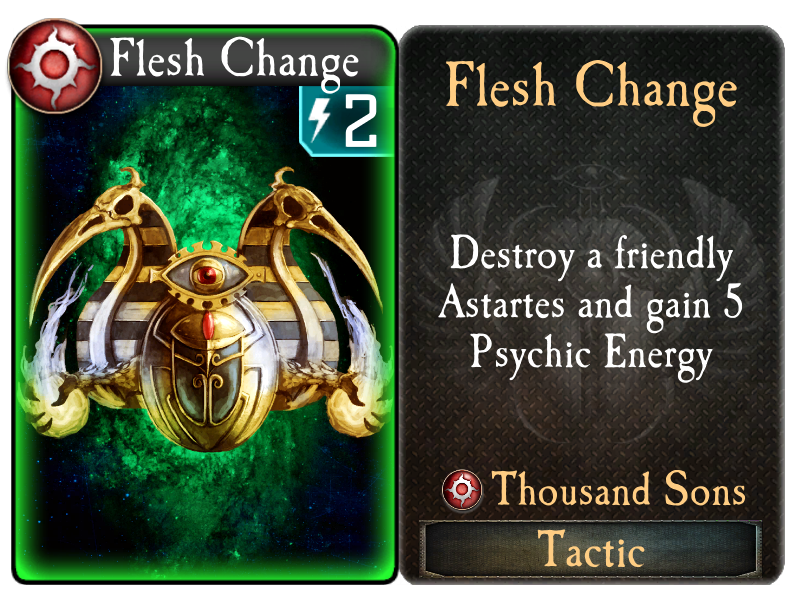The image size is (800, 600).
Task: Select the white Flesh Change card title
Action: pyautogui.click(x=234, y=60)
